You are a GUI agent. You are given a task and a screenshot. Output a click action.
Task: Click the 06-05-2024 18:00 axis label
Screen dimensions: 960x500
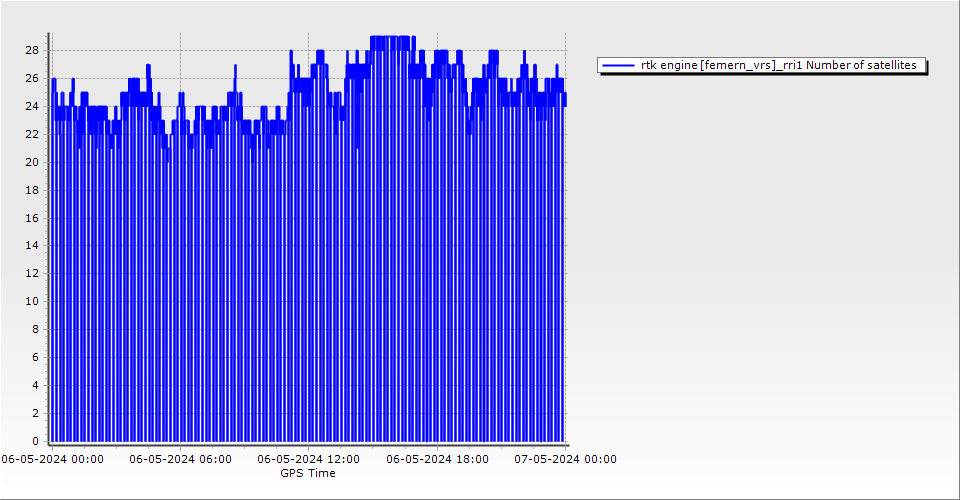[437, 460]
